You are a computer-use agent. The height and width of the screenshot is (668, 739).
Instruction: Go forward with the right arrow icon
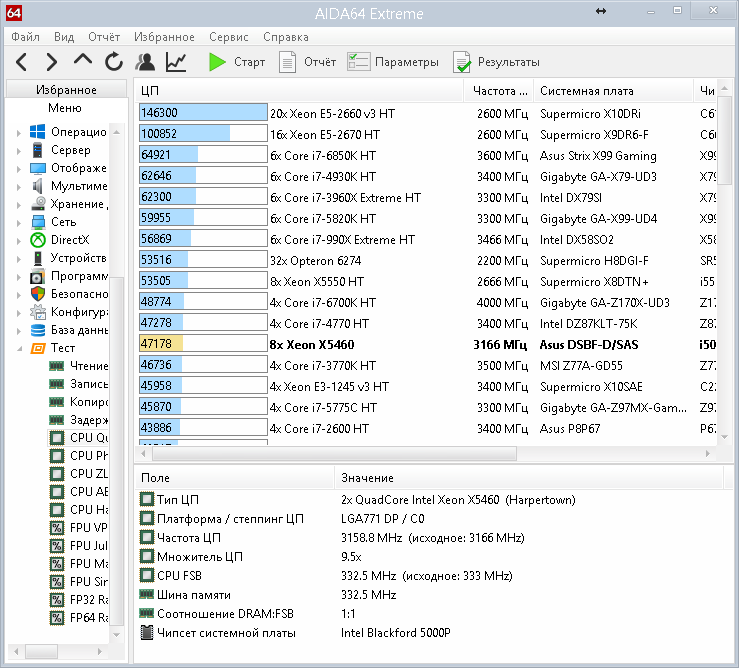click(x=51, y=62)
